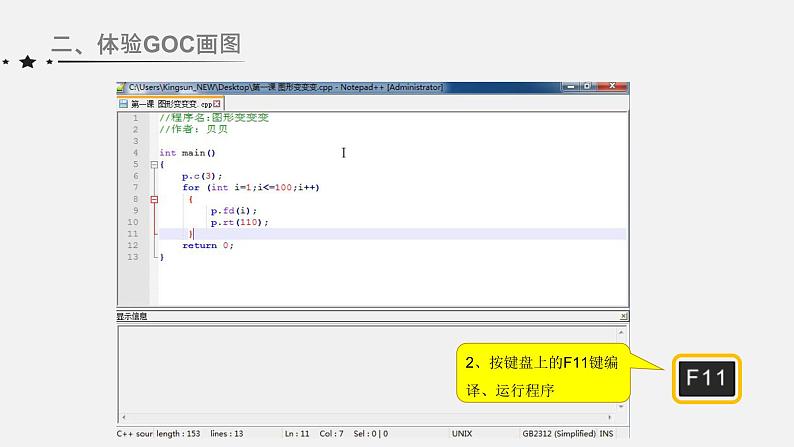
Task: Click the save-state icon on the file tab
Action: 123,104
